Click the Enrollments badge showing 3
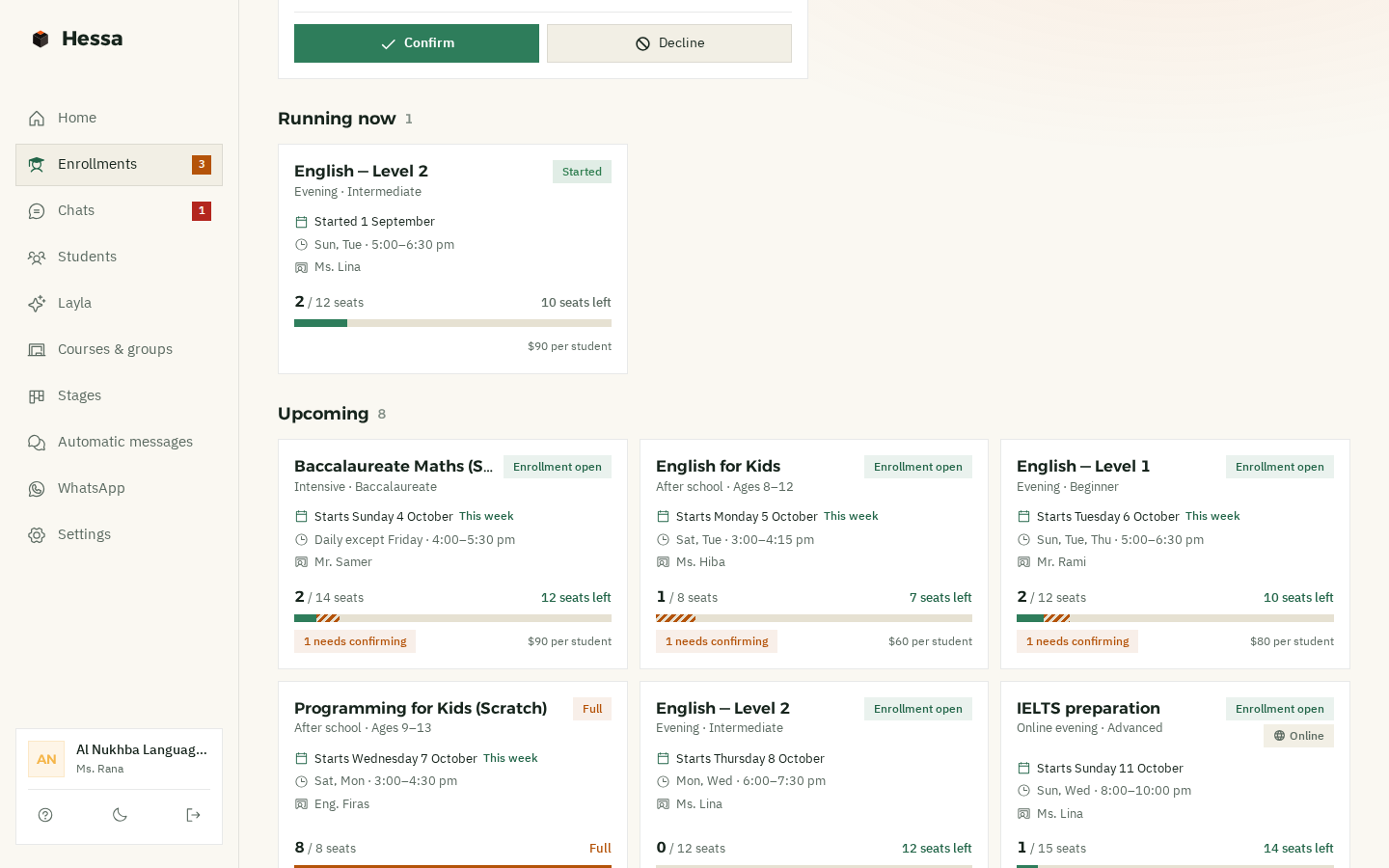The image size is (1389, 868). click(x=202, y=165)
